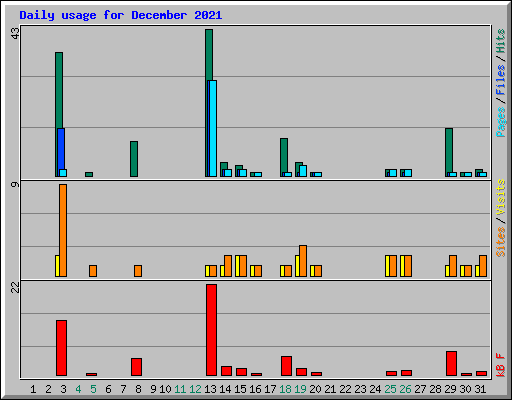This screenshot has height=400, width=512.
Task: Click green weekend day label "18"
Action: [x=285, y=389]
